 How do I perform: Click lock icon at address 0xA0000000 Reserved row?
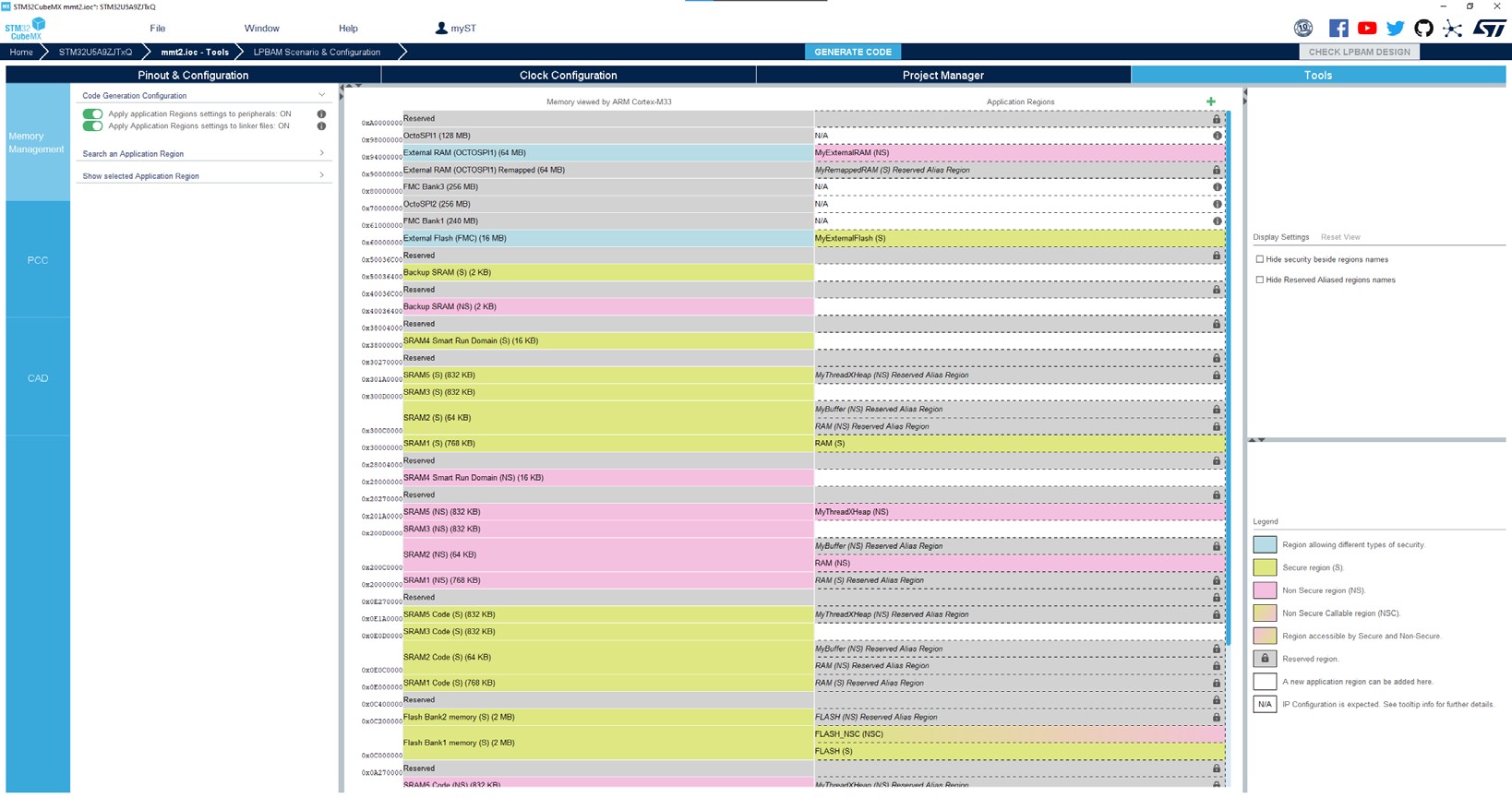click(x=1217, y=119)
